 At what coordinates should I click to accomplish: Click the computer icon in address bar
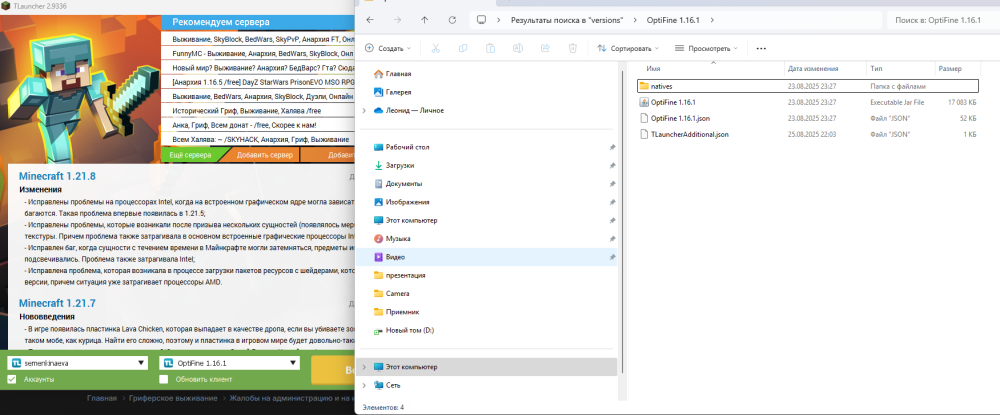(x=482, y=20)
